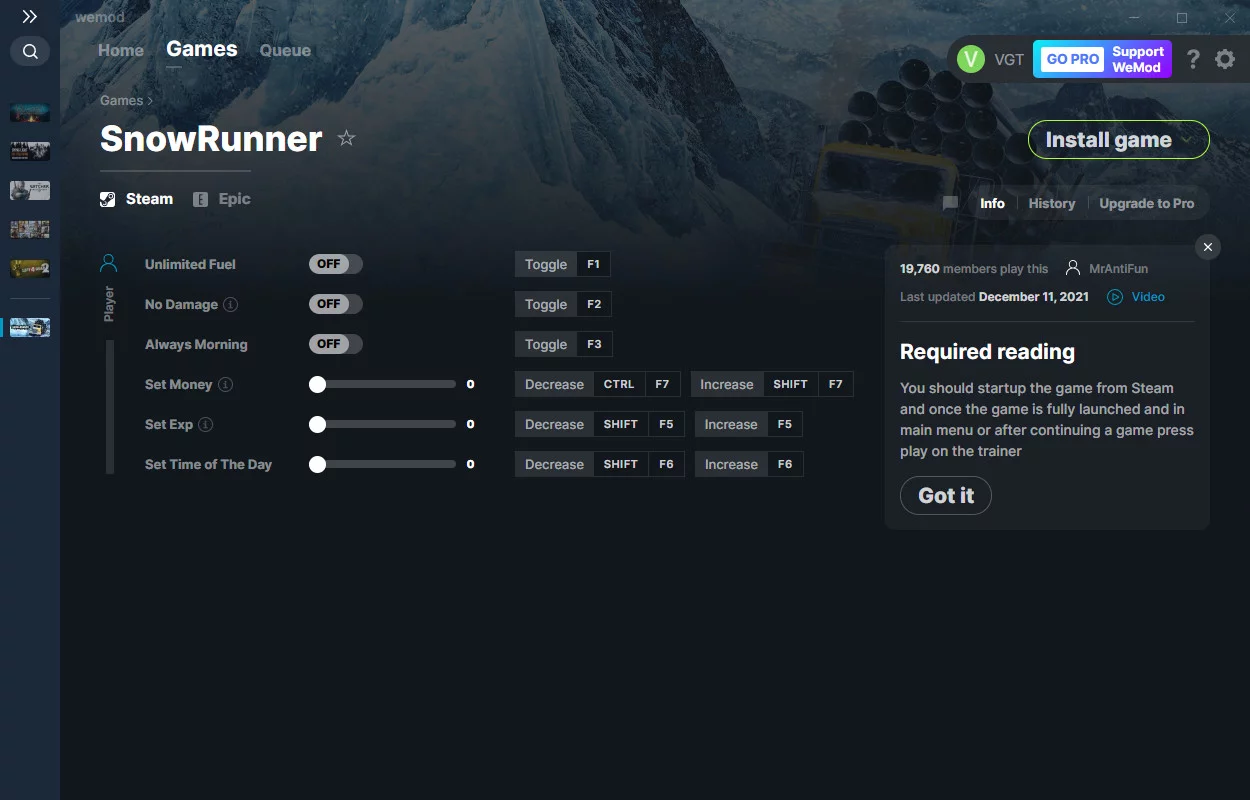Click the VGT user avatar
The image size is (1250, 800).
click(x=971, y=59)
